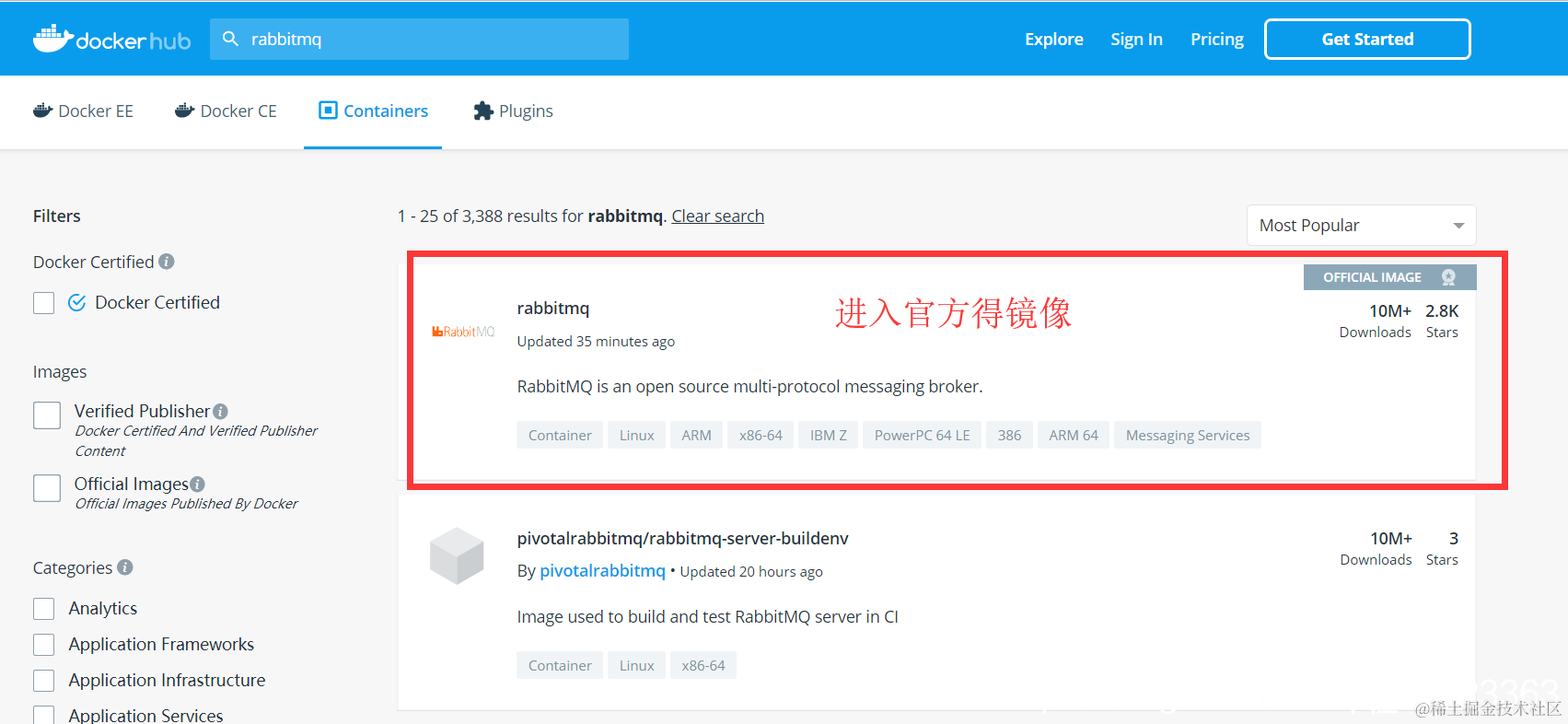Open the Docker CE tab
Screen dimensions: 1568x724
(x=226, y=111)
